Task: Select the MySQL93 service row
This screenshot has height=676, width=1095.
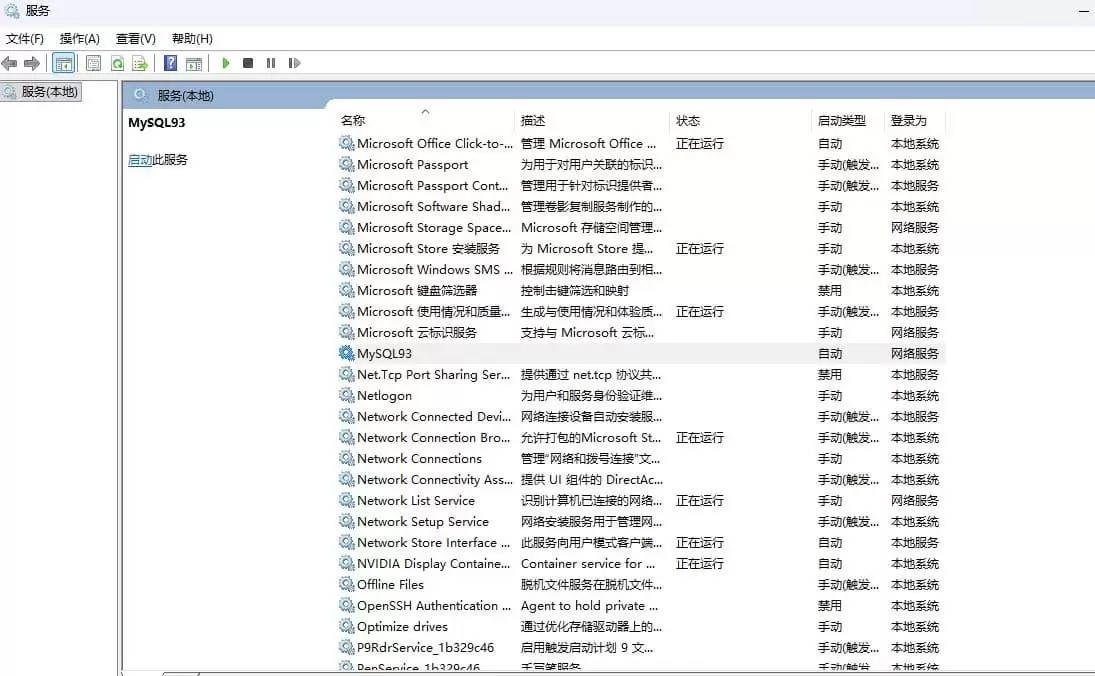Action: click(x=640, y=353)
